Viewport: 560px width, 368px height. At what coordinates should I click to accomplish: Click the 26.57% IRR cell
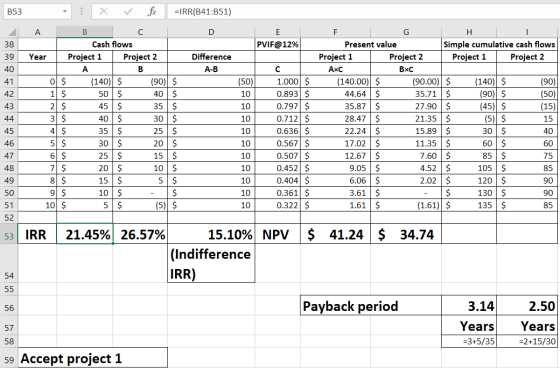pos(140,234)
